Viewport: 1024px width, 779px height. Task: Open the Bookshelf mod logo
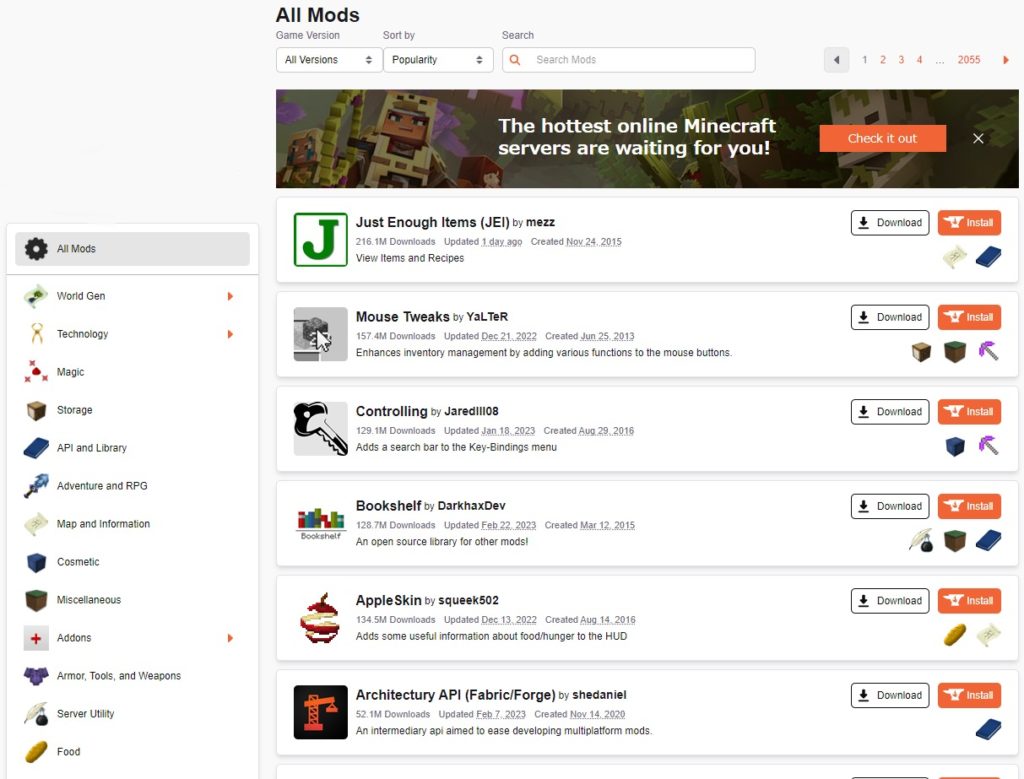pyautogui.click(x=320, y=523)
